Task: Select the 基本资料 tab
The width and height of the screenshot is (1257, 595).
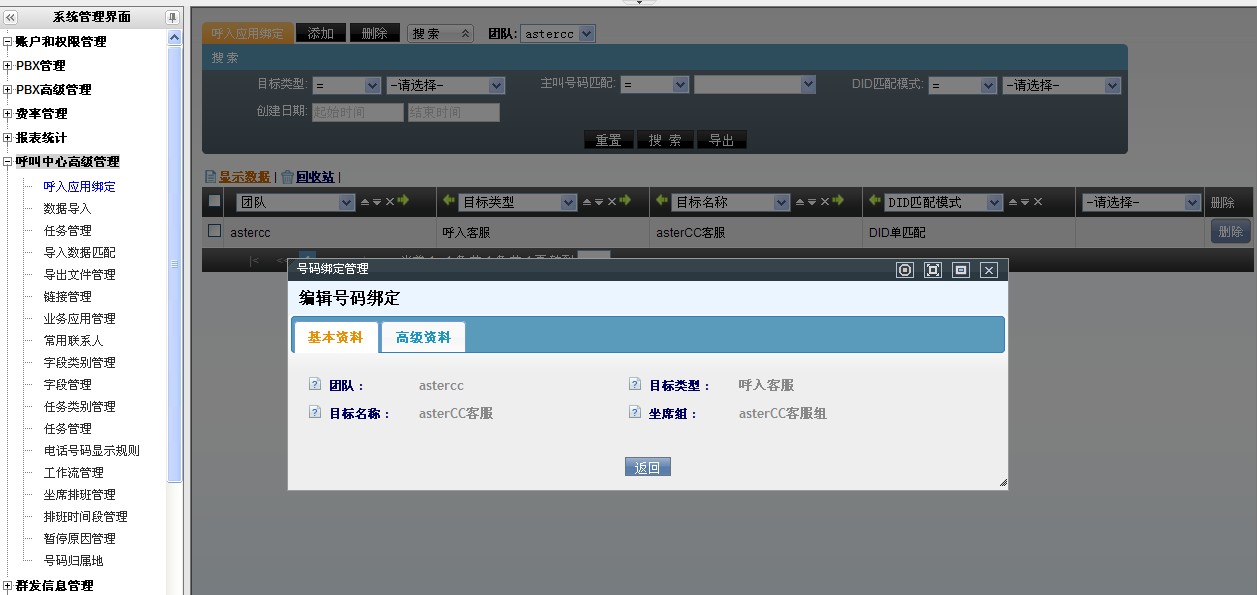Action: tap(336, 338)
